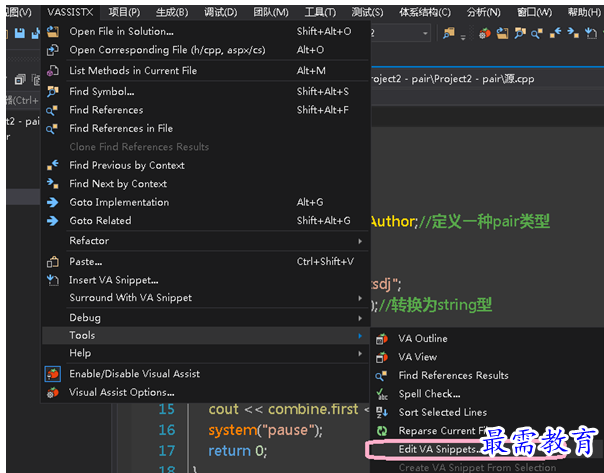The height and width of the screenshot is (473, 604).
Task: Click the toolbar Visual Assist tomato icon
Action: (485, 34)
